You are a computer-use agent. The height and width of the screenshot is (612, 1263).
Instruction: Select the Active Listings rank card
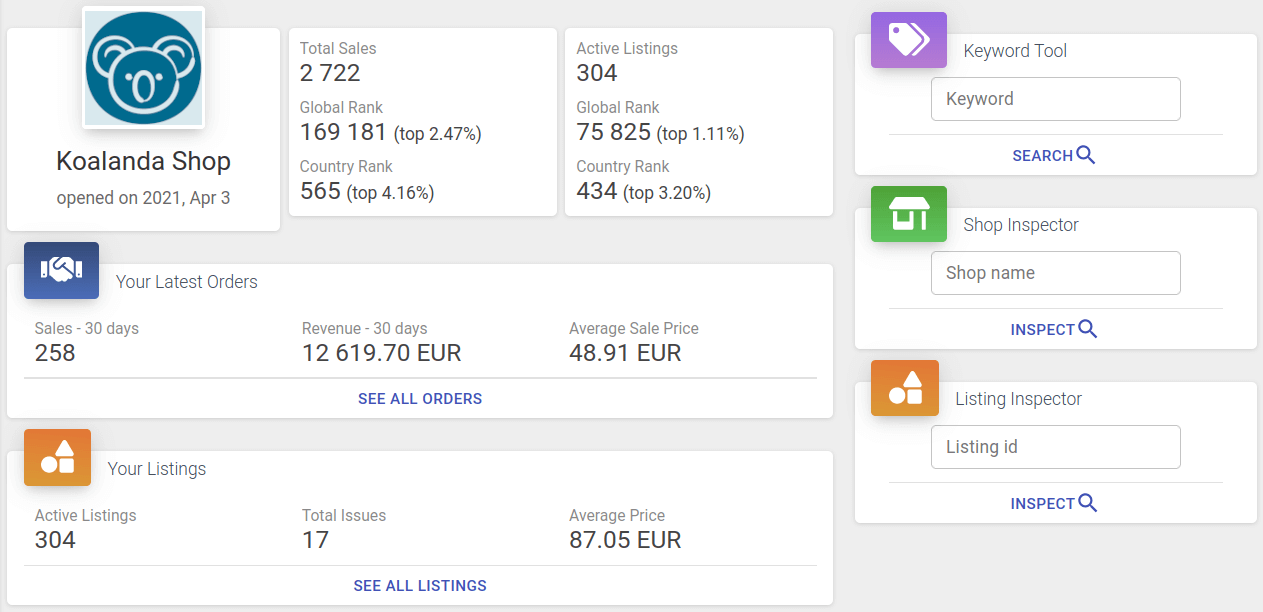pos(698,122)
